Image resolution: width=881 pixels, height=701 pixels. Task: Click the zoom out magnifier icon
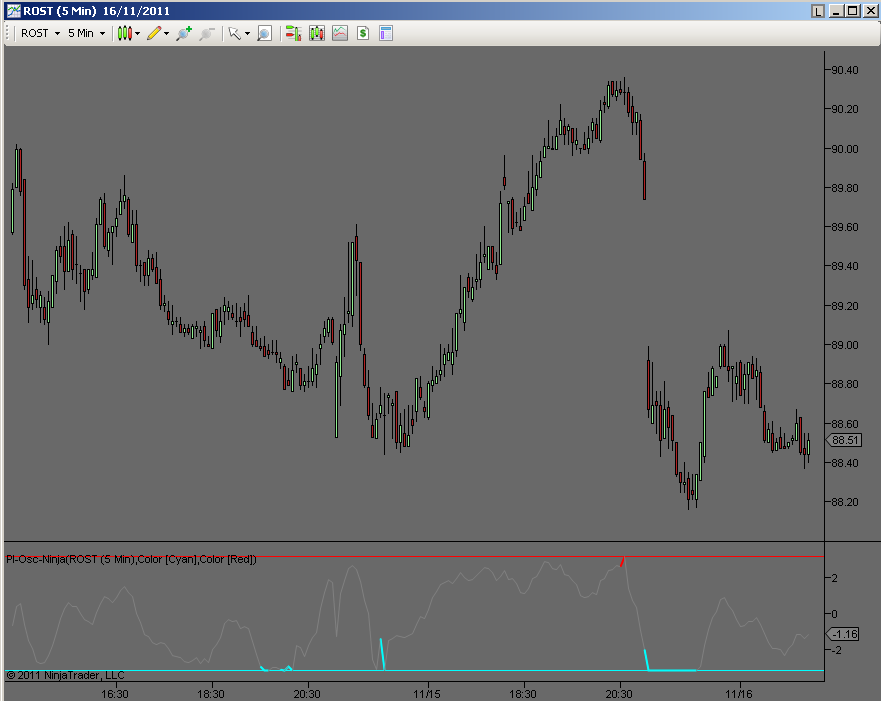pyautogui.click(x=207, y=33)
